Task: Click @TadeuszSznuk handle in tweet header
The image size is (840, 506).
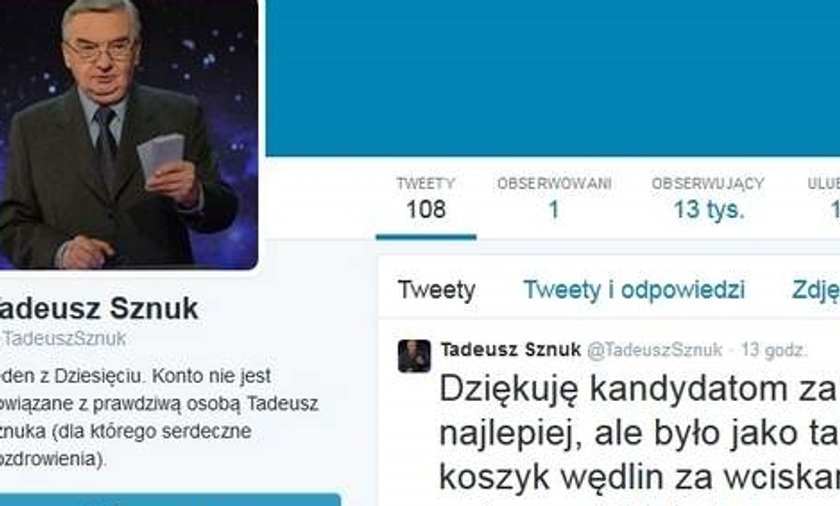Action: point(655,350)
